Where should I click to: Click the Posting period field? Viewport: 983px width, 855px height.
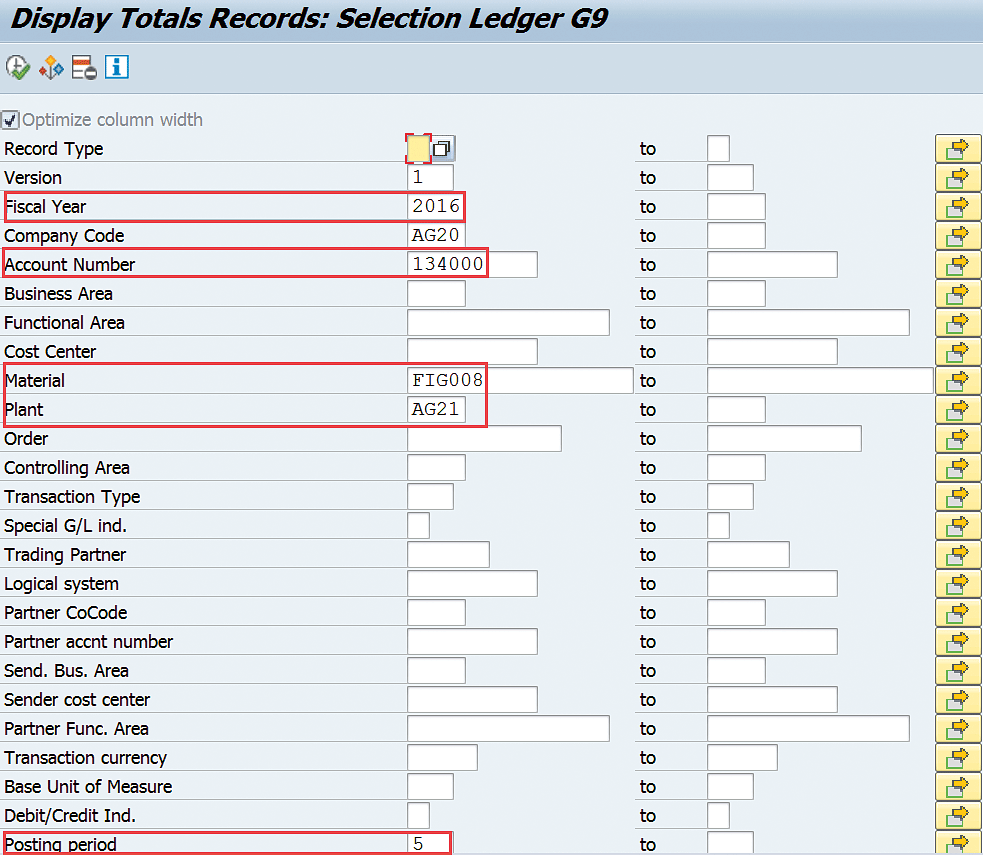tap(430, 843)
